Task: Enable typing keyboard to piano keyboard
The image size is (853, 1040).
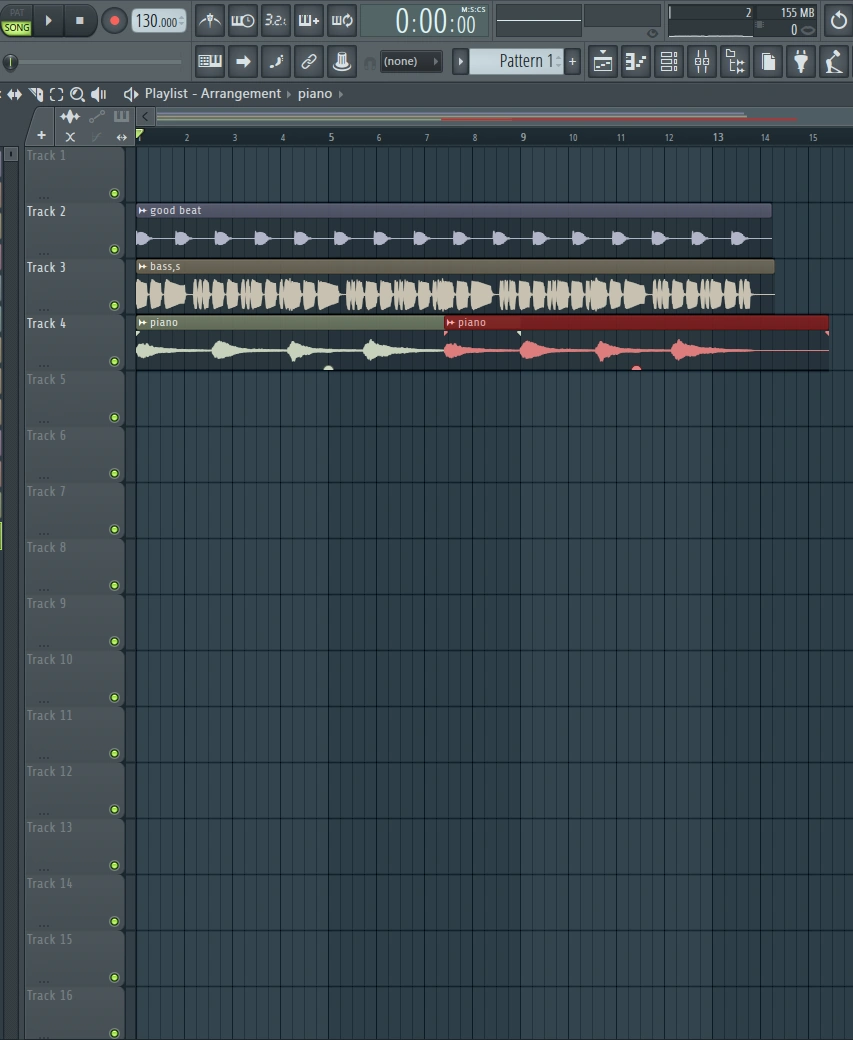Action: 209,61
